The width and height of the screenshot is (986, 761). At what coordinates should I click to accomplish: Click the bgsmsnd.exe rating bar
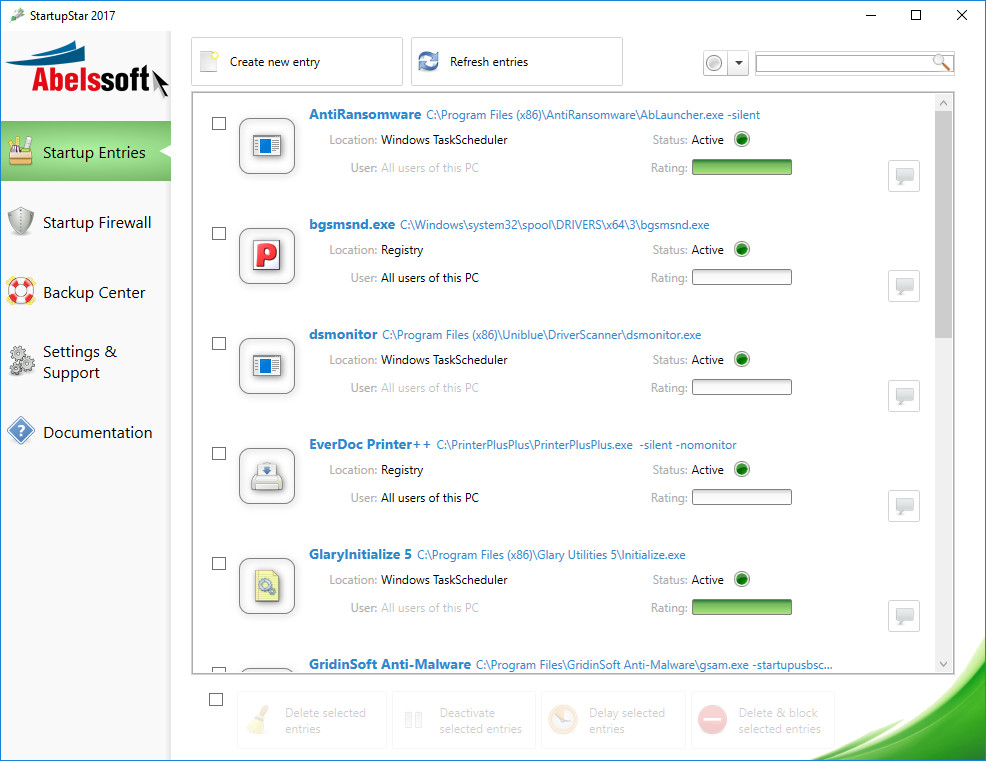(742, 277)
